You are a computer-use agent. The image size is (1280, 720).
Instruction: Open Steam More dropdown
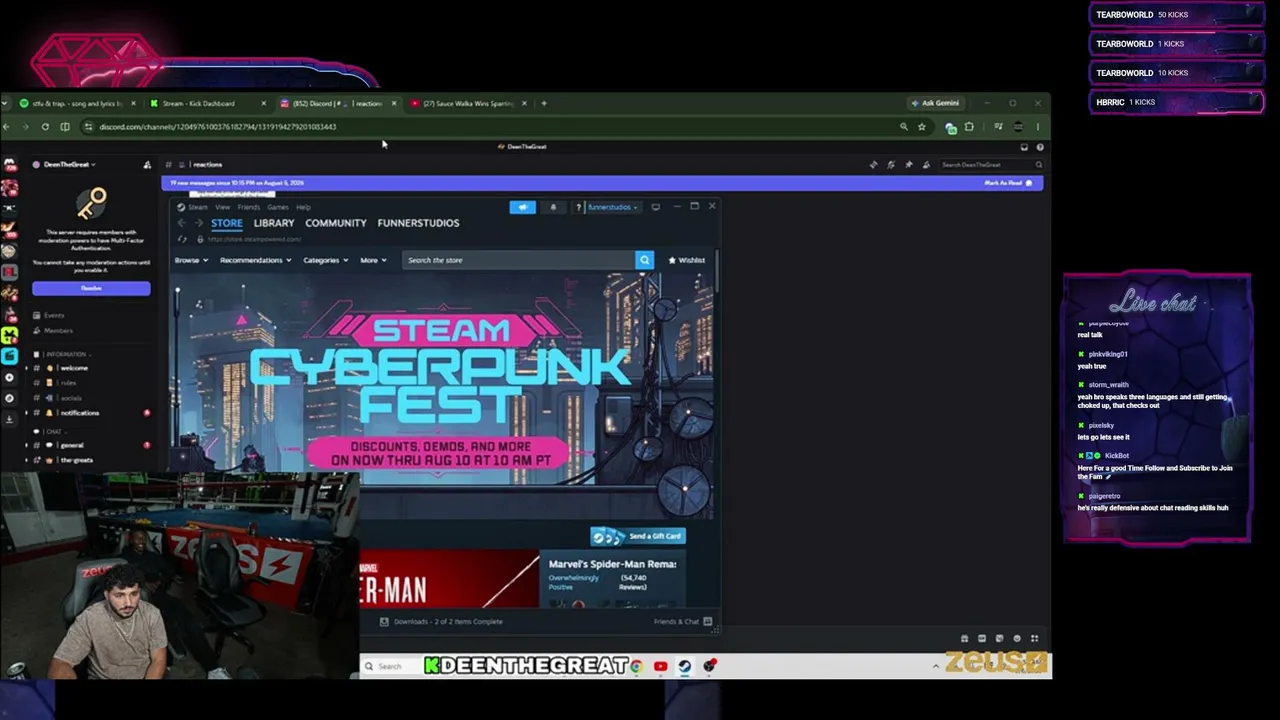point(373,260)
